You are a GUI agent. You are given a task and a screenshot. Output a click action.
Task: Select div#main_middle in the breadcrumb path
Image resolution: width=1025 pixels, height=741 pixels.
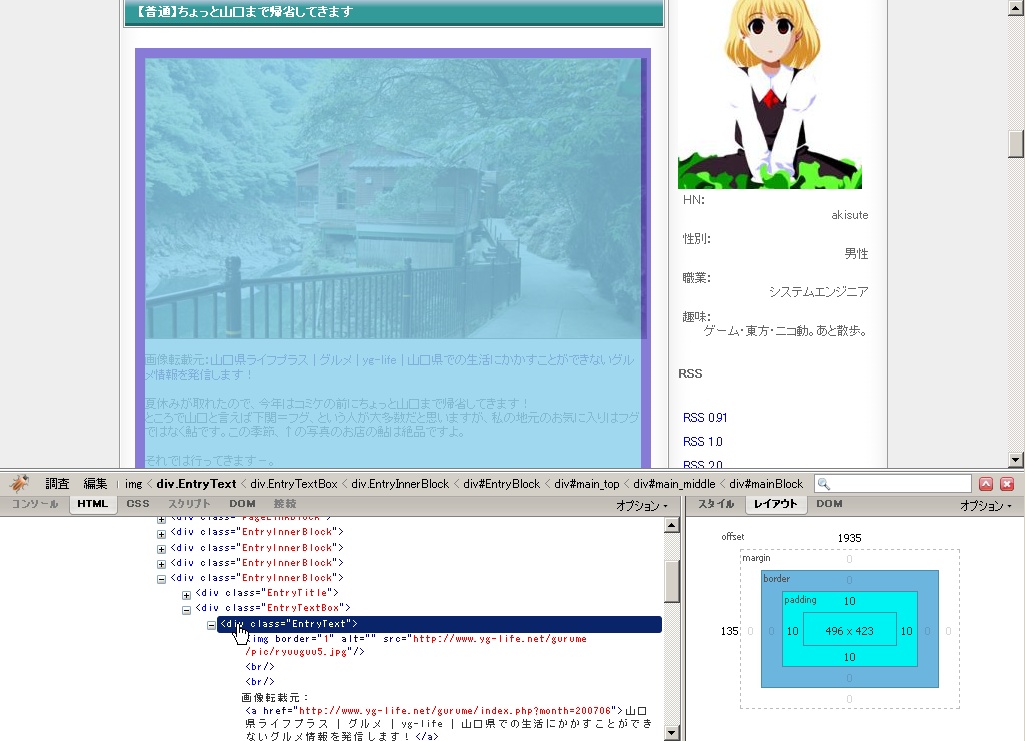[674, 484]
